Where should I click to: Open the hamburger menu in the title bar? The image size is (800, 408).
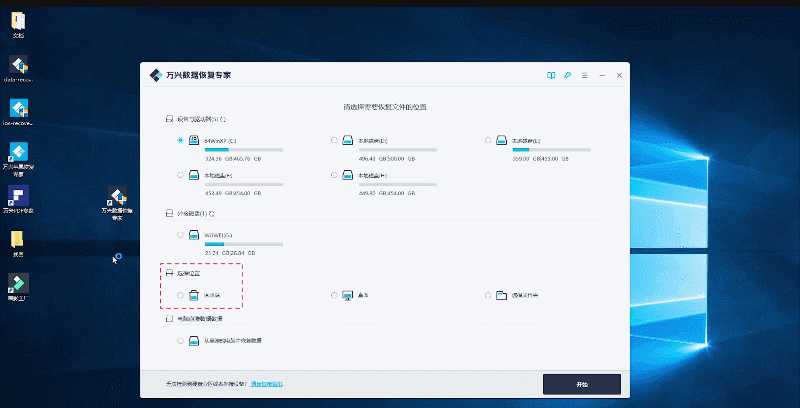[x=585, y=75]
